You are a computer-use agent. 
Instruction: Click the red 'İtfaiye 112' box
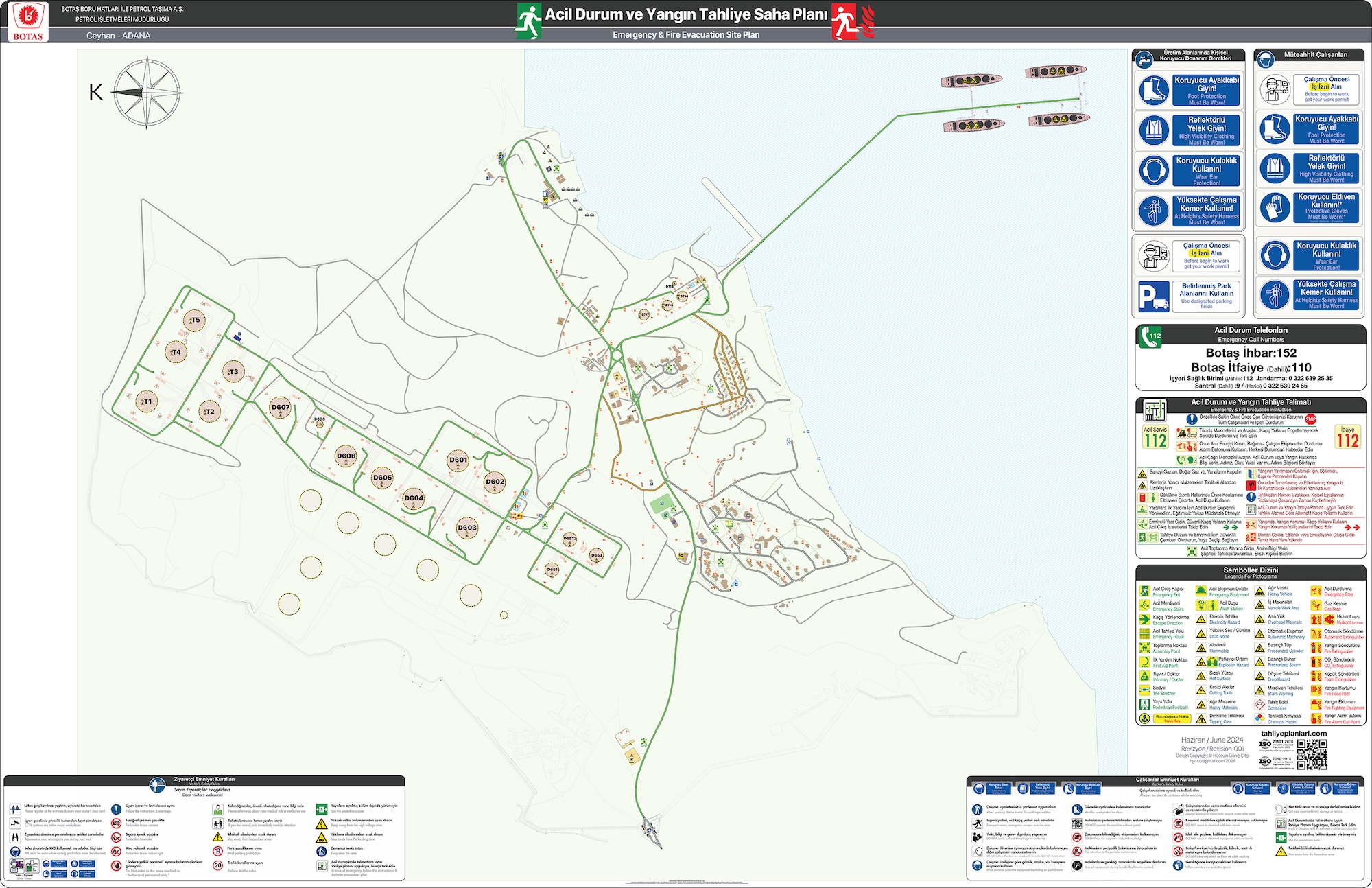(x=1347, y=437)
